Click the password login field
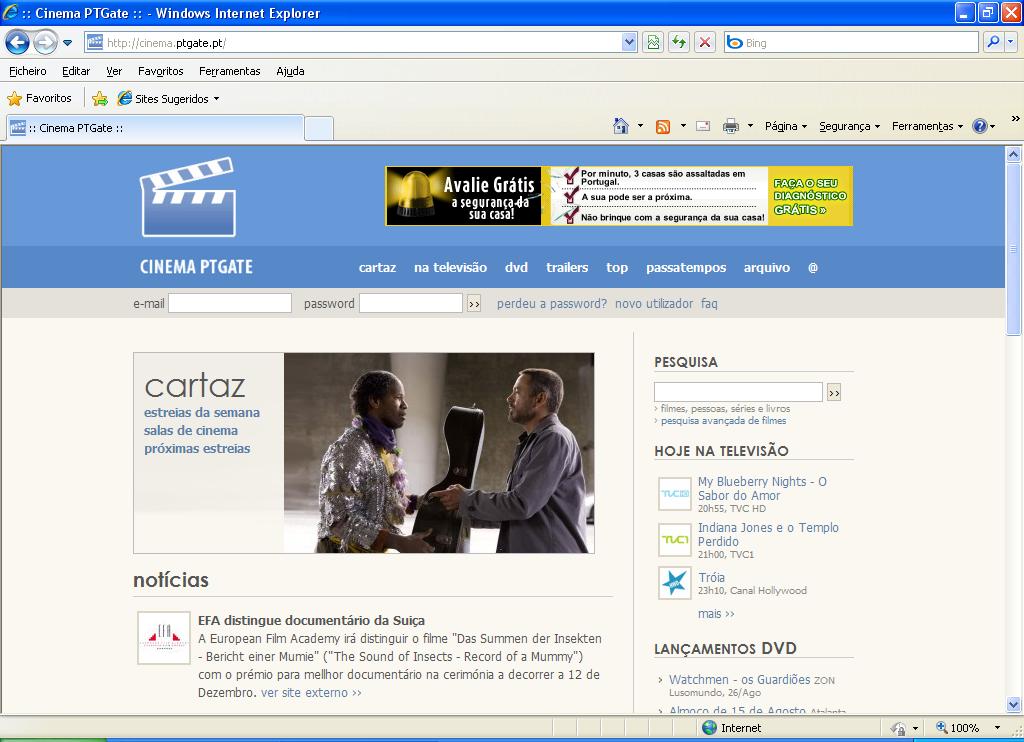1024x742 pixels. pyautogui.click(x=411, y=303)
